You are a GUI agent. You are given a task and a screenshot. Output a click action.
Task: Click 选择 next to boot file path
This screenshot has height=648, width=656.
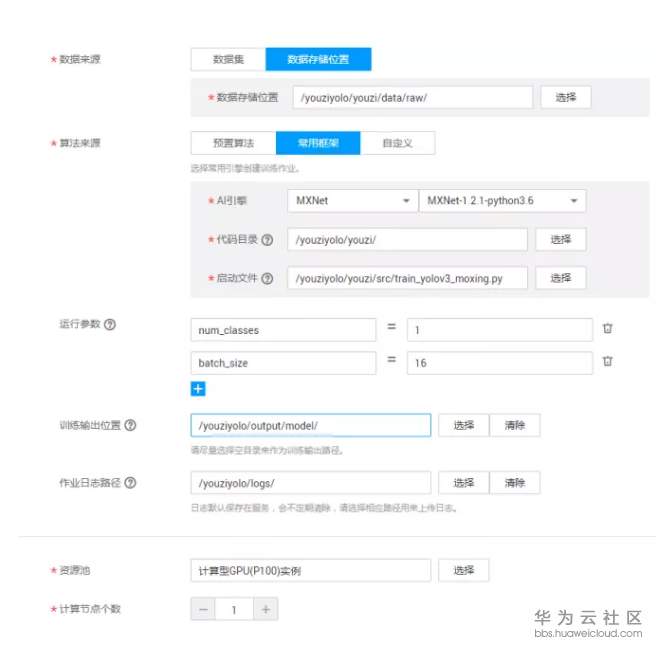point(561,278)
